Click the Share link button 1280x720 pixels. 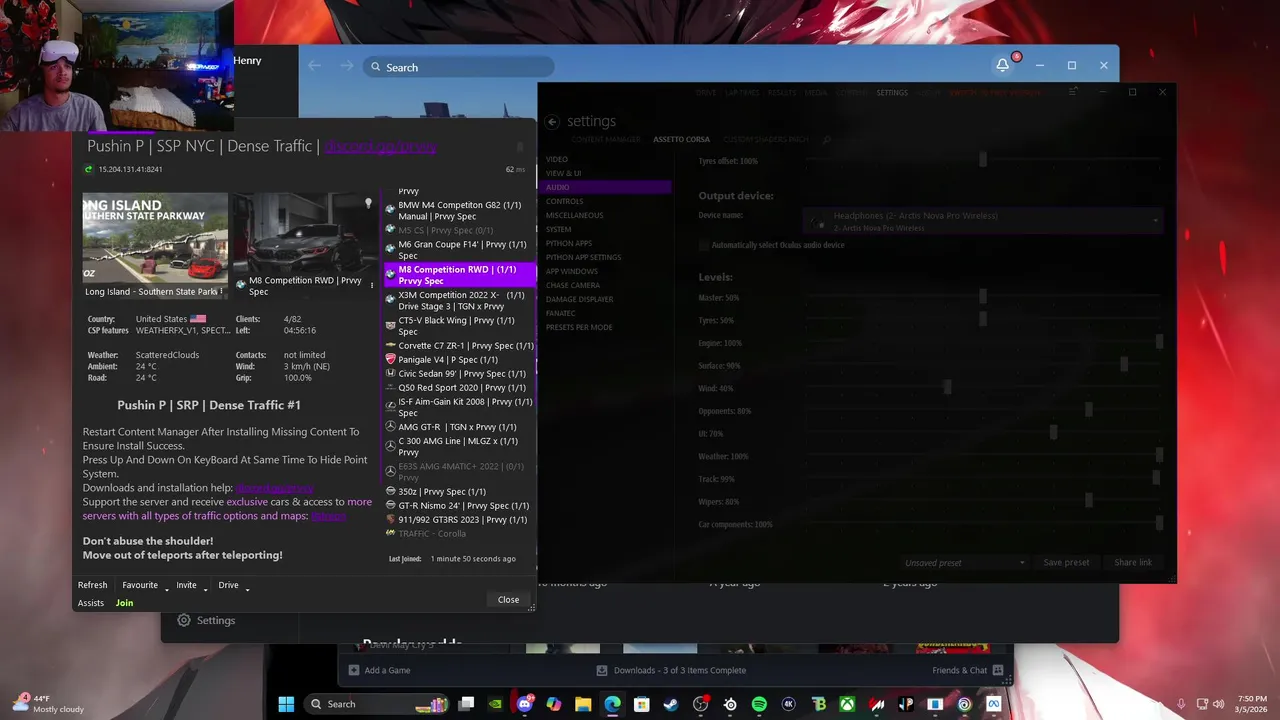click(x=1133, y=563)
